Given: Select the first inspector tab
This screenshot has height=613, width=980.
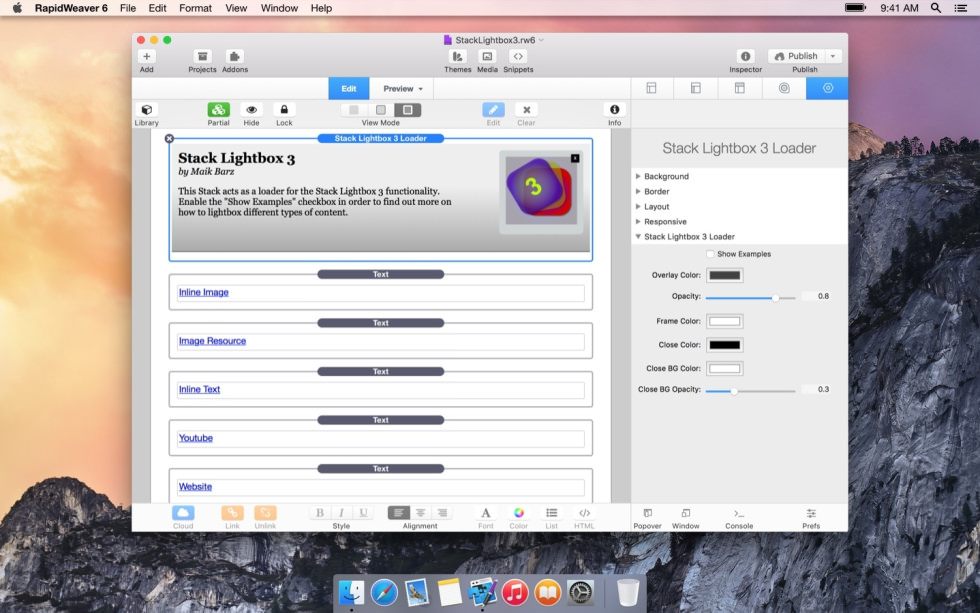Looking at the screenshot, I should click(x=651, y=88).
